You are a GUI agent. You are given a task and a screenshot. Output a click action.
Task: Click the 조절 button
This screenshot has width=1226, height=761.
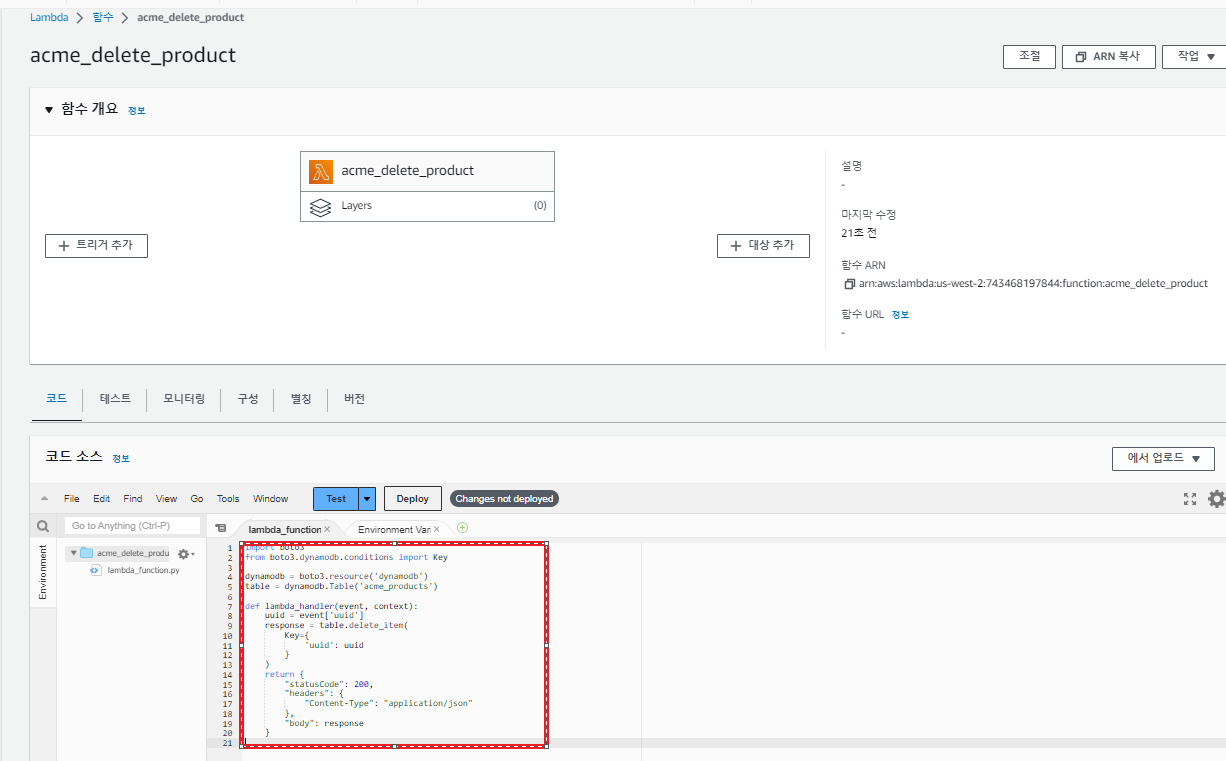(1029, 56)
